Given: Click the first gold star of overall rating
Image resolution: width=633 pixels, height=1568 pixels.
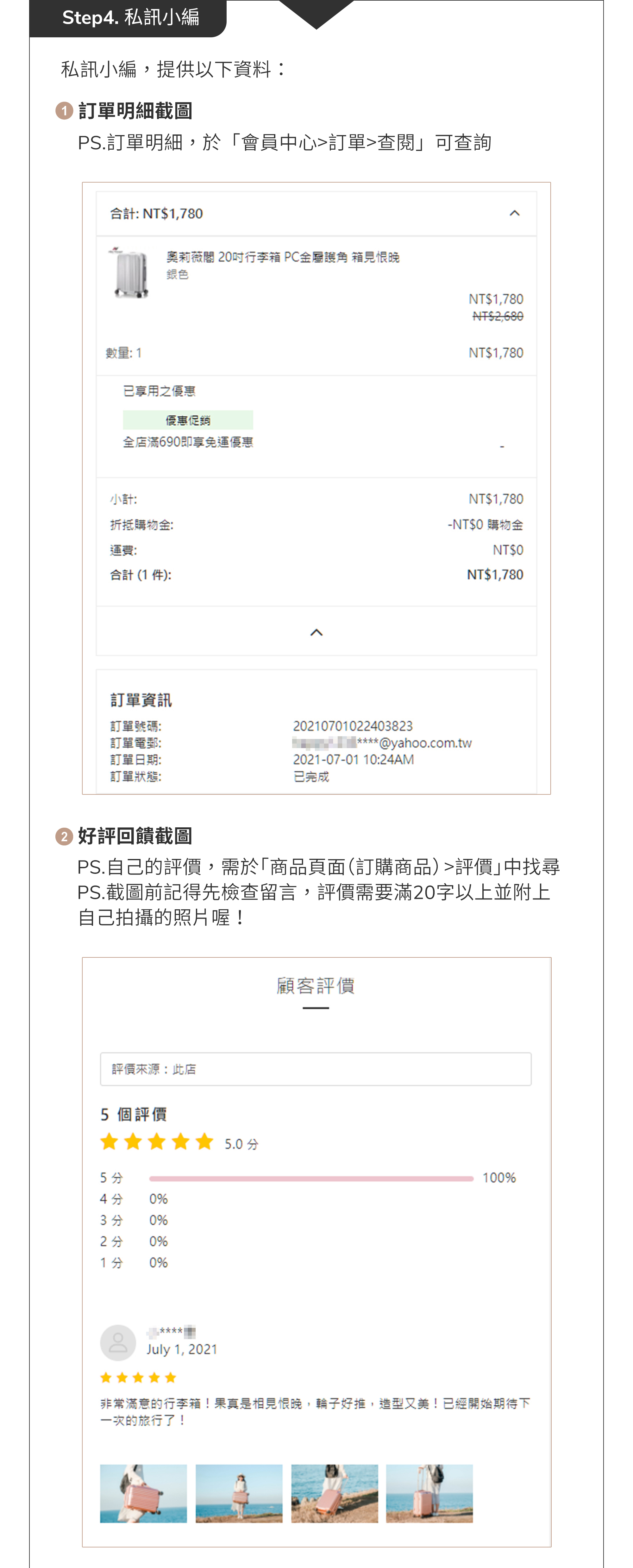Looking at the screenshot, I should (109, 1141).
